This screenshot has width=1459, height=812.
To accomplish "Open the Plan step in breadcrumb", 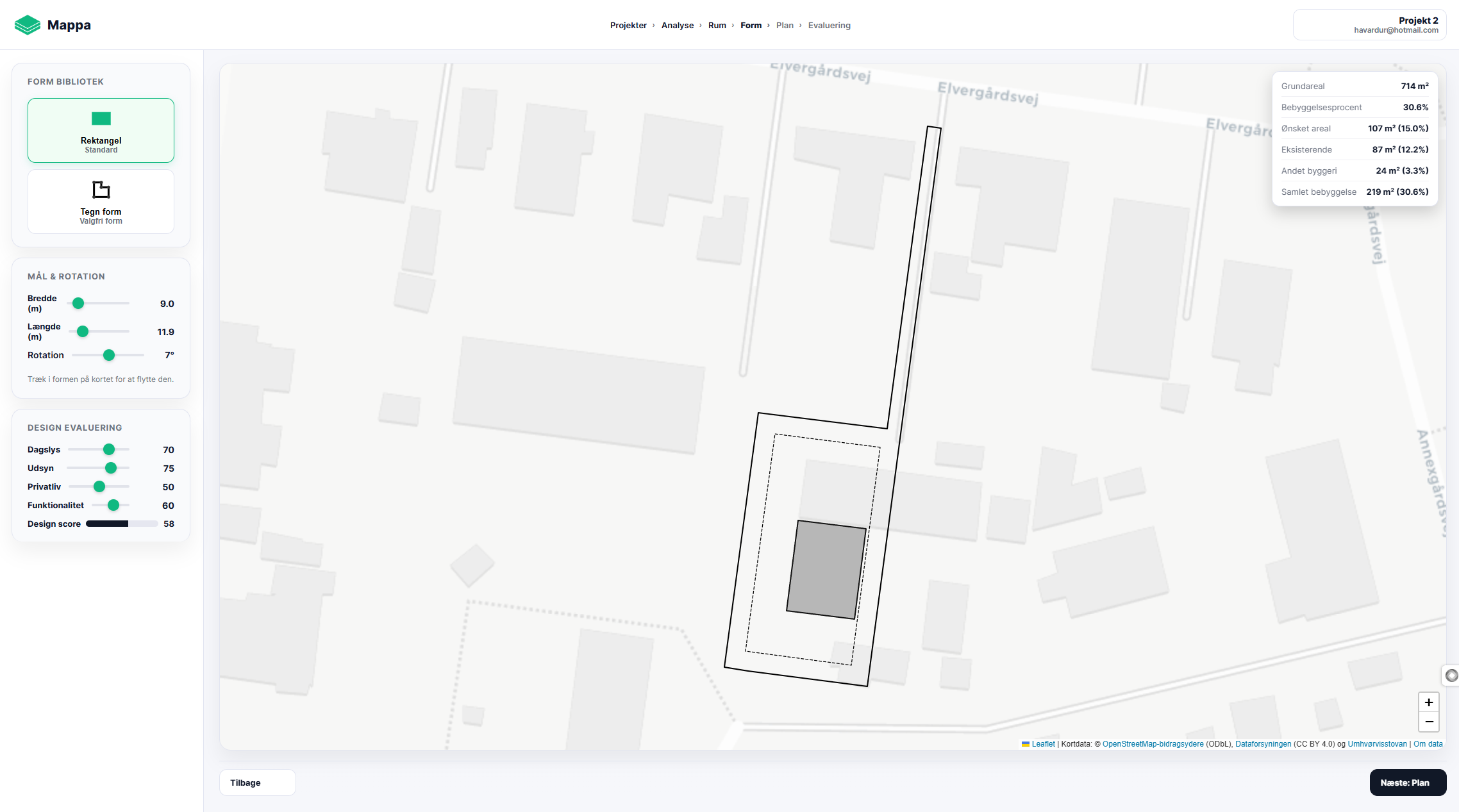I will pyautogui.click(x=785, y=26).
